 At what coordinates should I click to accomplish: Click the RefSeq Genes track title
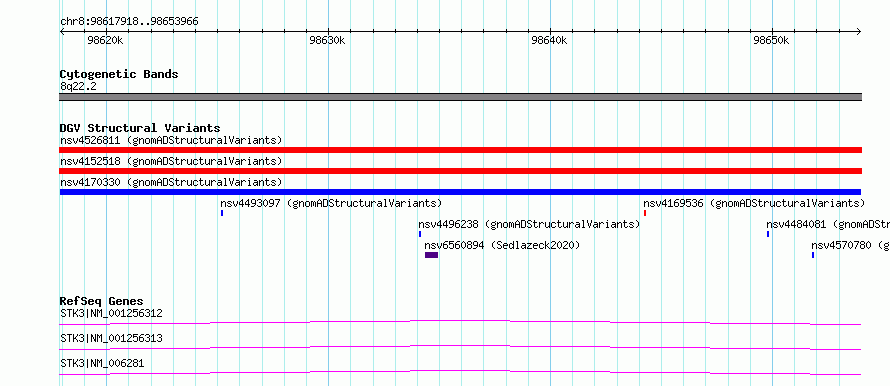(x=102, y=301)
